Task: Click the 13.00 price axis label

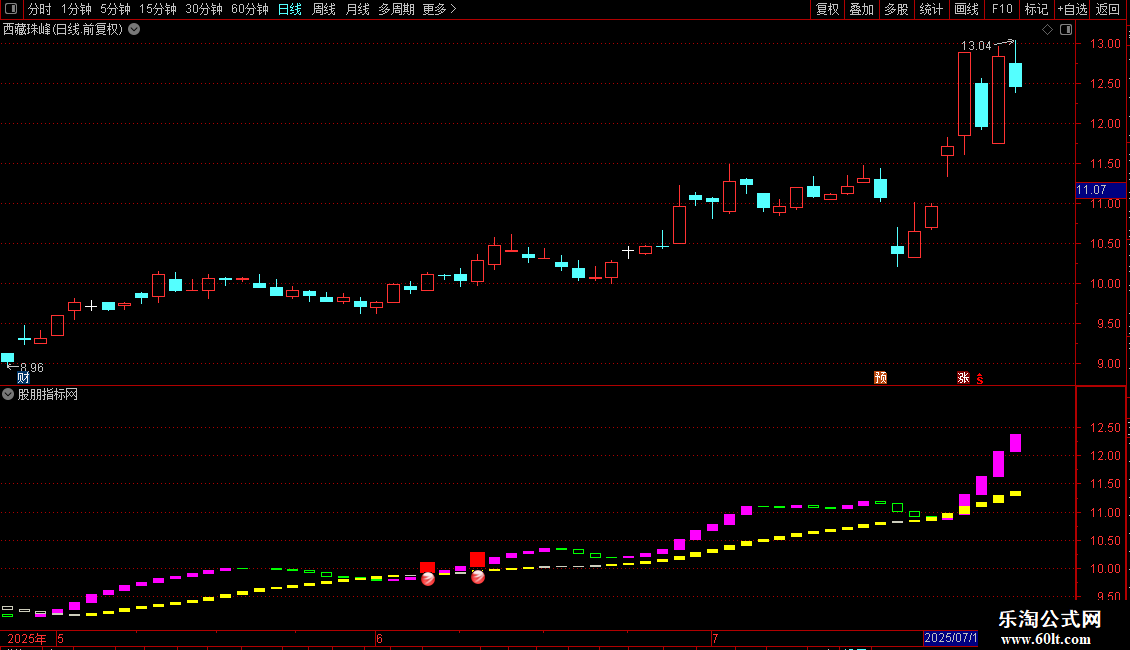Action: coord(1105,44)
